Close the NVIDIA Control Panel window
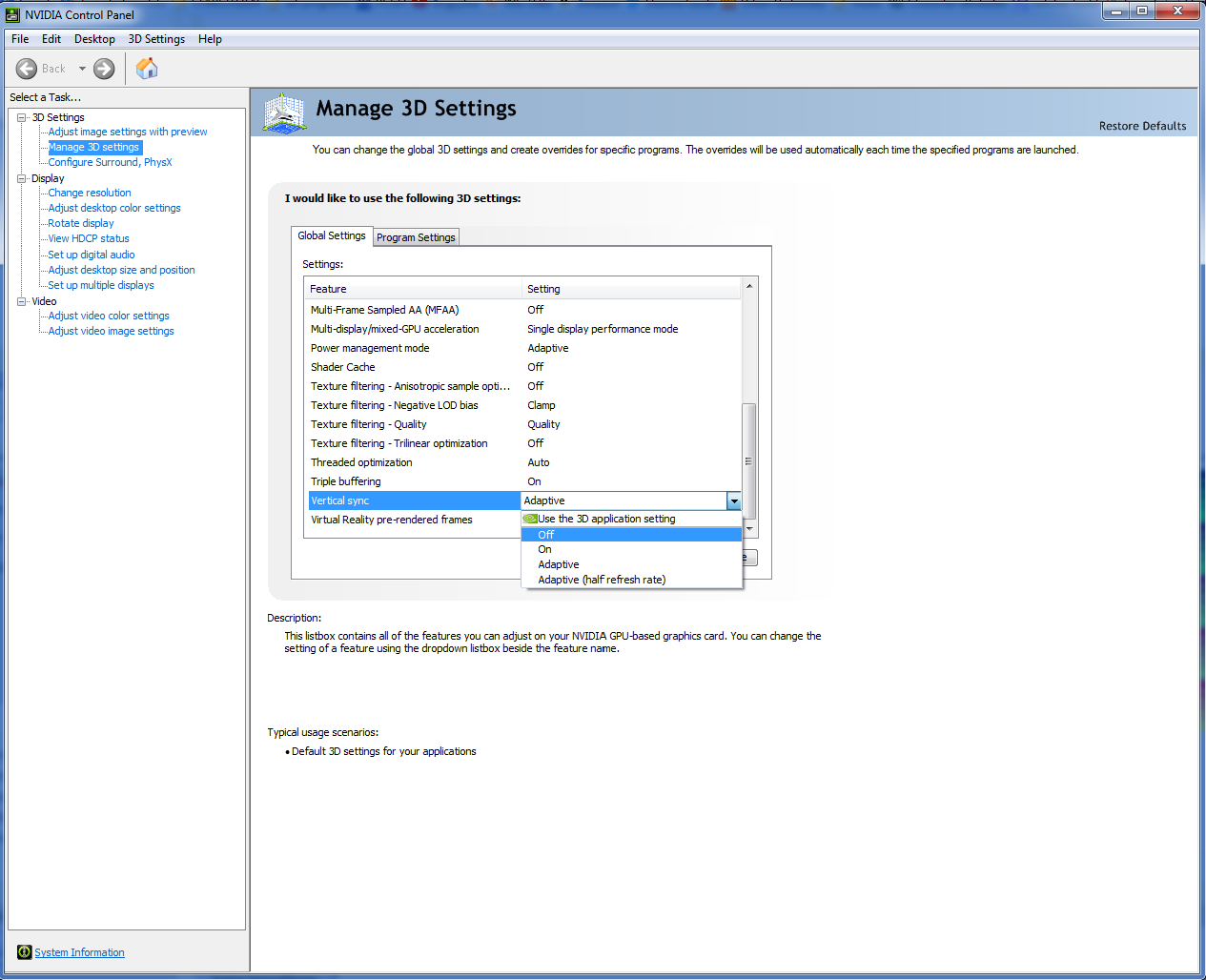This screenshot has height=980, width=1206. pos(1177,10)
